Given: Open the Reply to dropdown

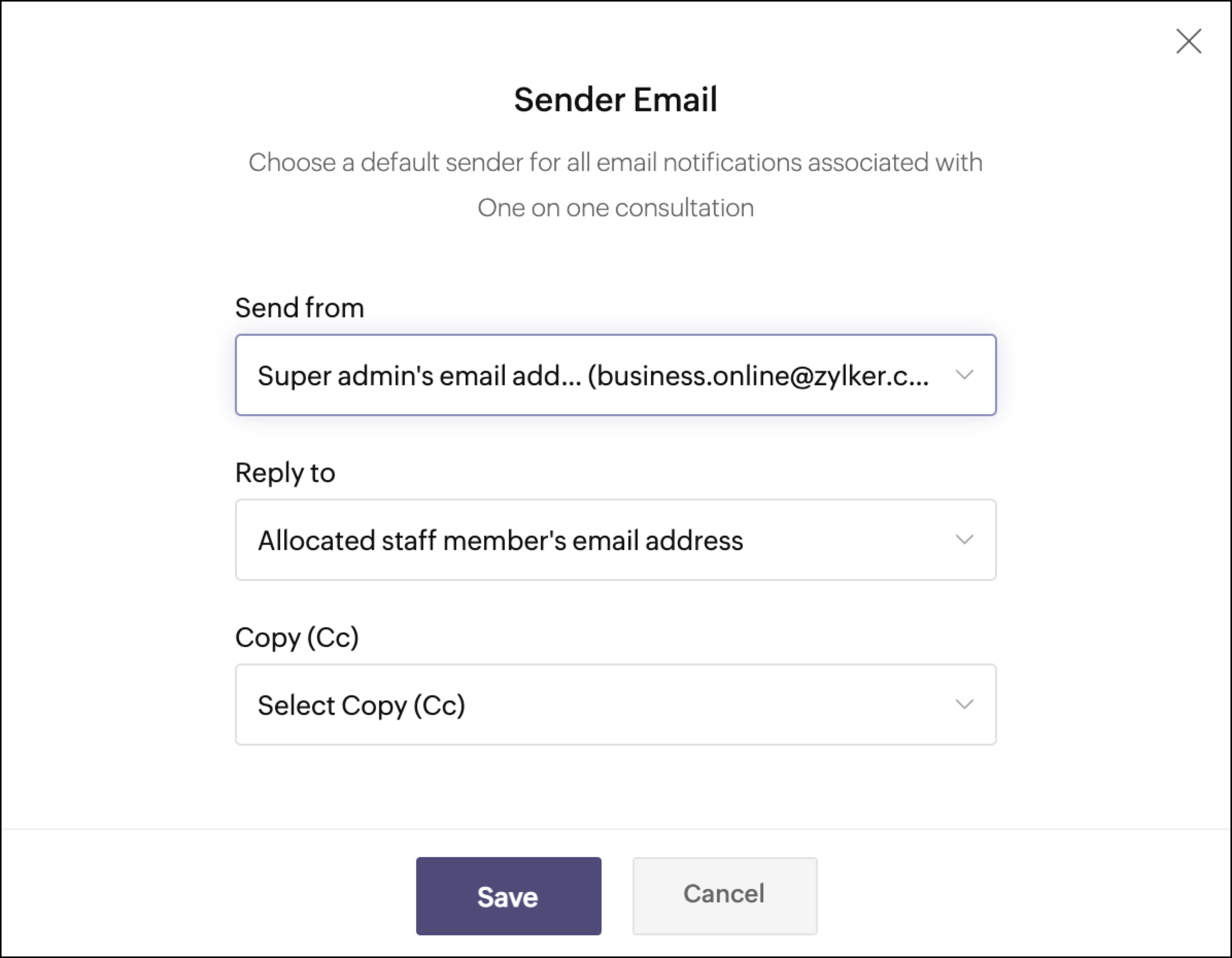Looking at the screenshot, I should (x=615, y=539).
